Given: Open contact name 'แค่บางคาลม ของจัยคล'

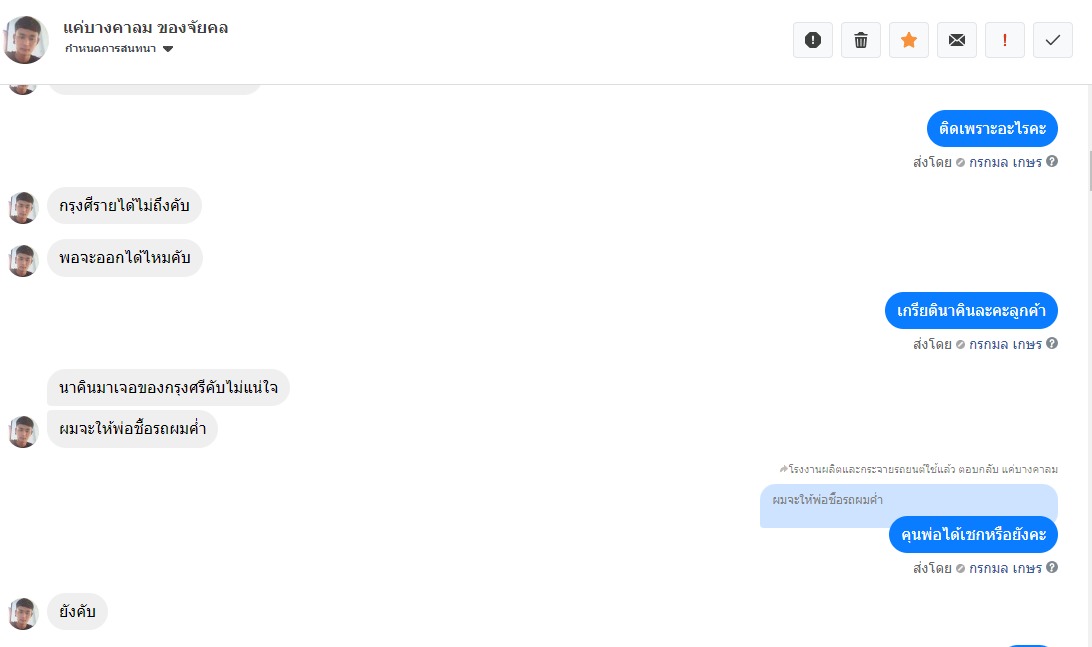Looking at the screenshot, I should coord(146,28).
